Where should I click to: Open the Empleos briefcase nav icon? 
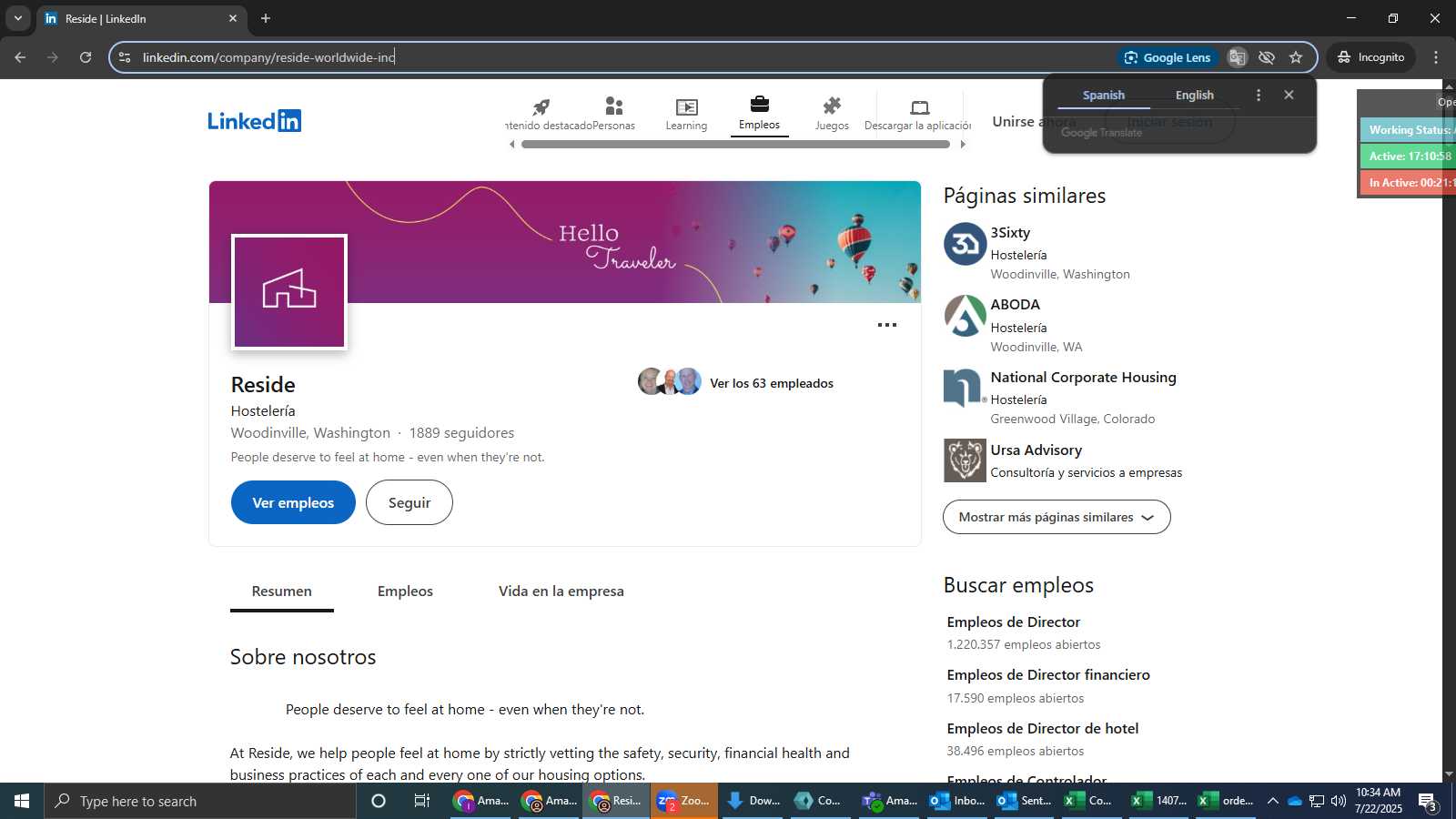coord(759,113)
